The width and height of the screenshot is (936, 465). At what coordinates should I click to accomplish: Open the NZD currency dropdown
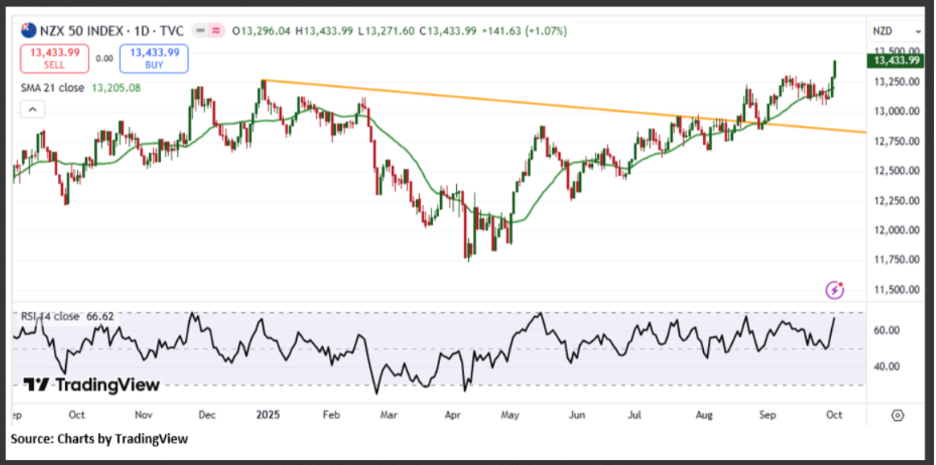[x=897, y=30]
